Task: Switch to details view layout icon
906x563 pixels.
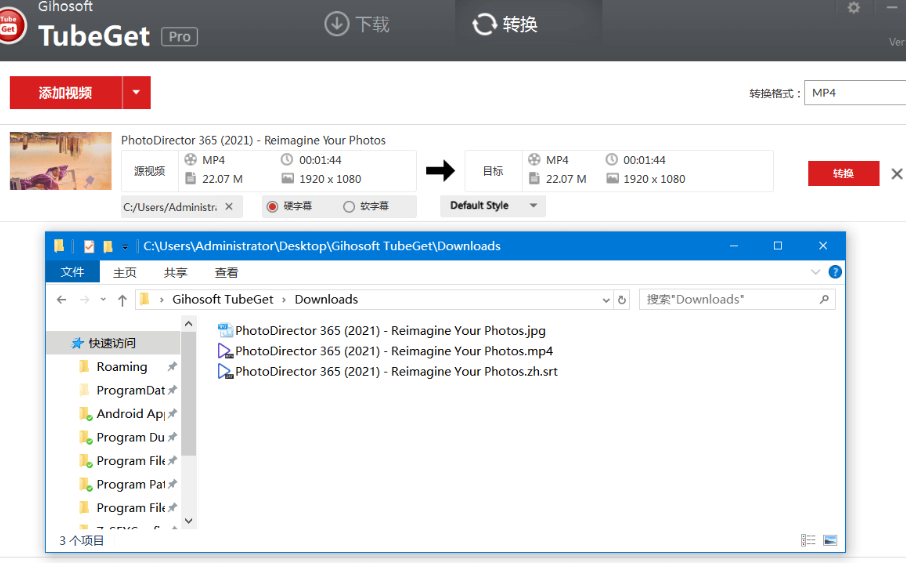Action: click(808, 540)
